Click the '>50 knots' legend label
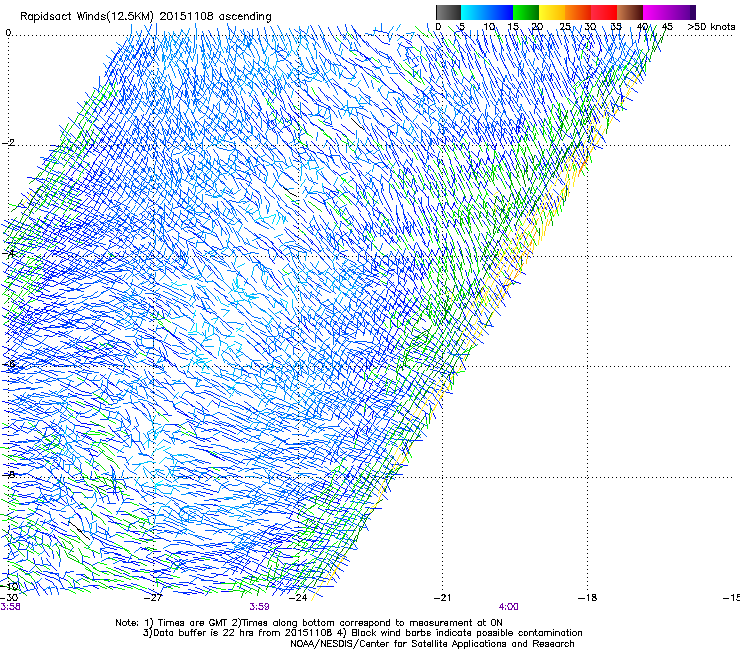 coord(711,27)
